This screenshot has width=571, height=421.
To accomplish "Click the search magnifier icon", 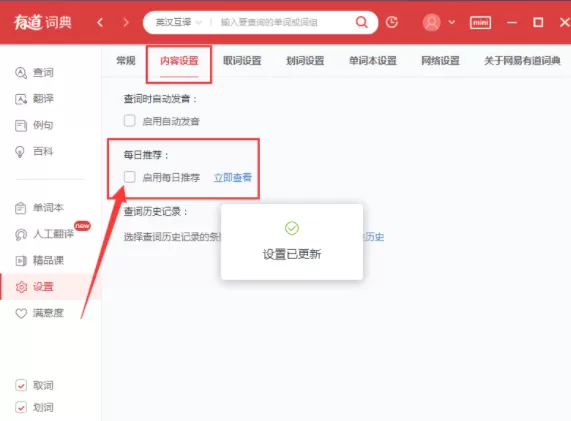I will click(361, 22).
